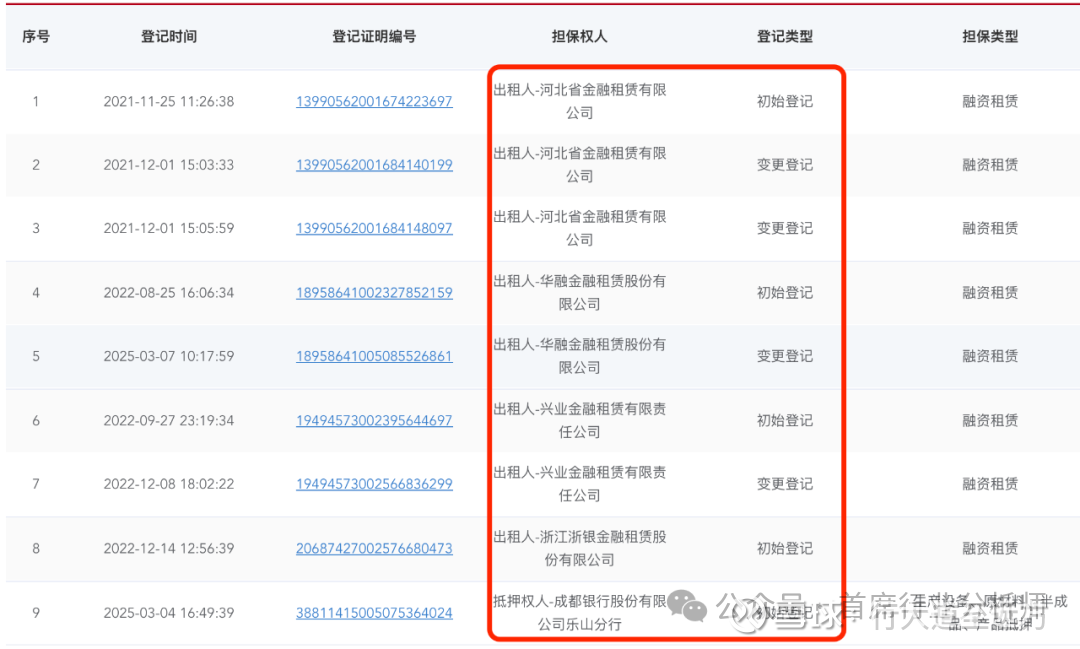Click 河北省金融租赁有限公司 in row 2

(579, 165)
